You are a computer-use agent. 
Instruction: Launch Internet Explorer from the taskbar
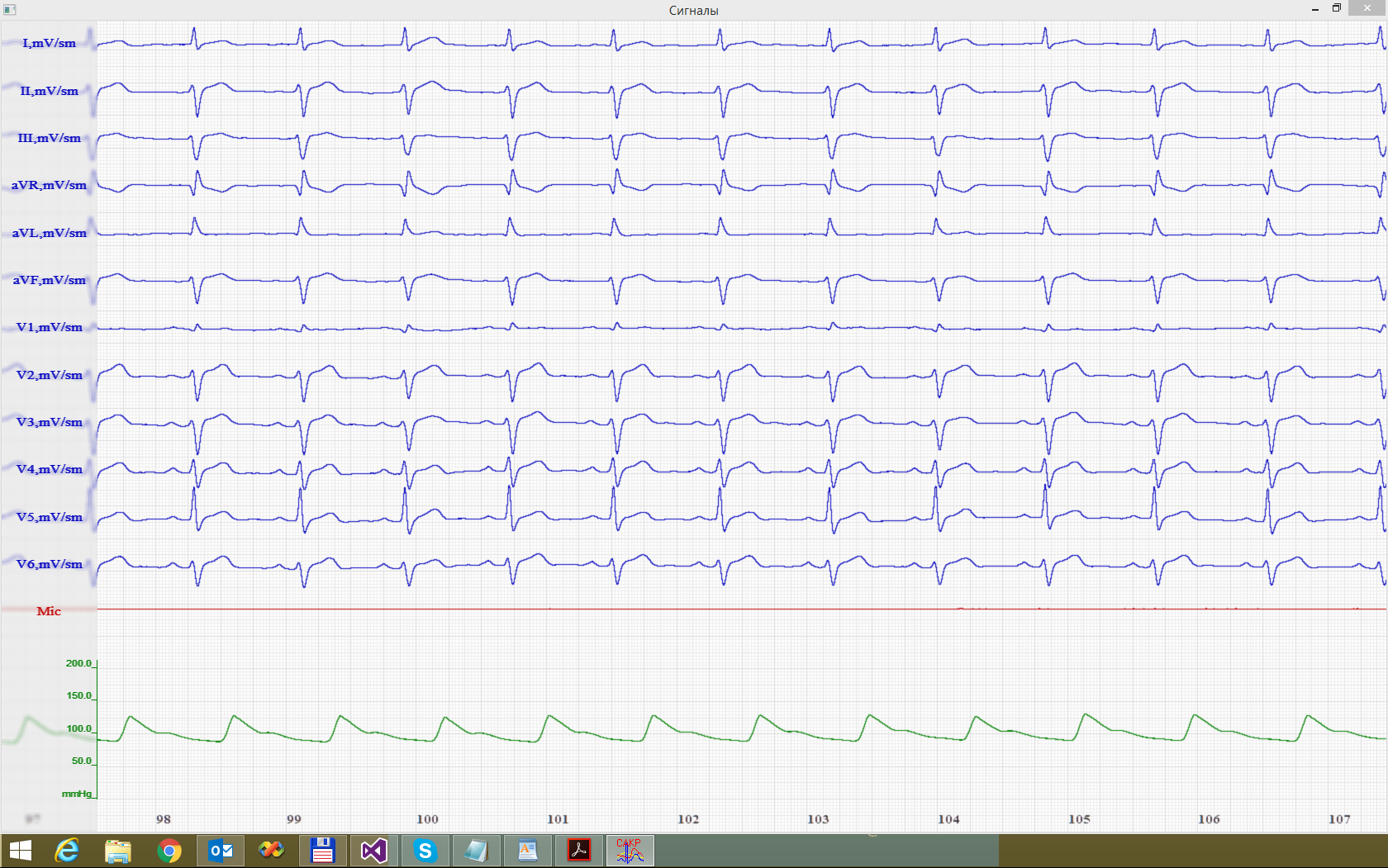pos(66,851)
